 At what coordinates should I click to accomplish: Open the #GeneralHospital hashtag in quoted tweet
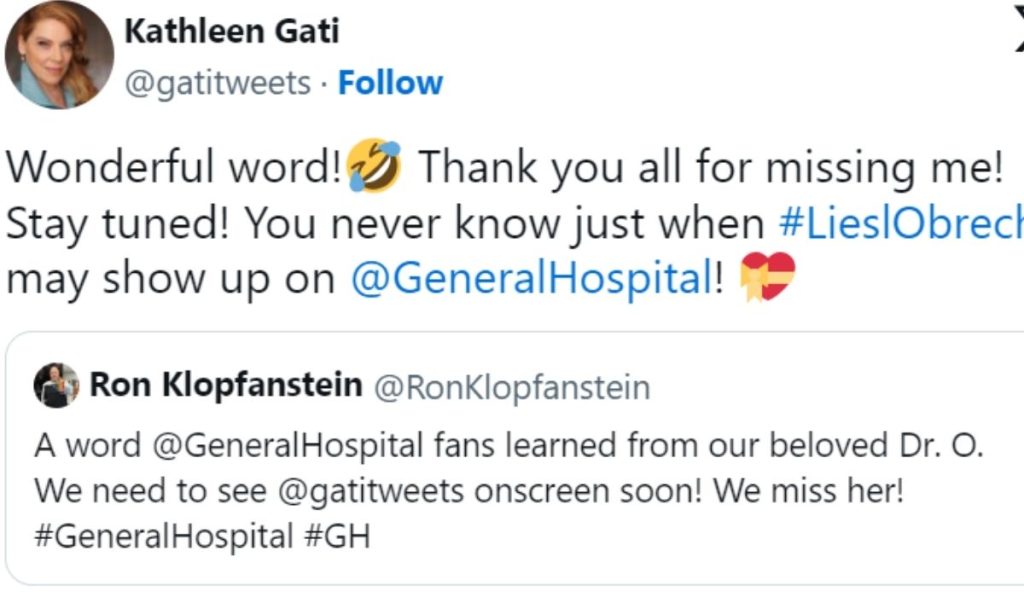tap(160, 537)
